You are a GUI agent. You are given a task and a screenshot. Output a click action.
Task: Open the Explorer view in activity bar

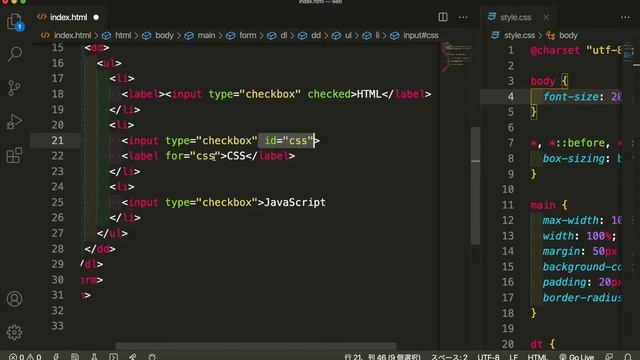[x=15, y=22]
